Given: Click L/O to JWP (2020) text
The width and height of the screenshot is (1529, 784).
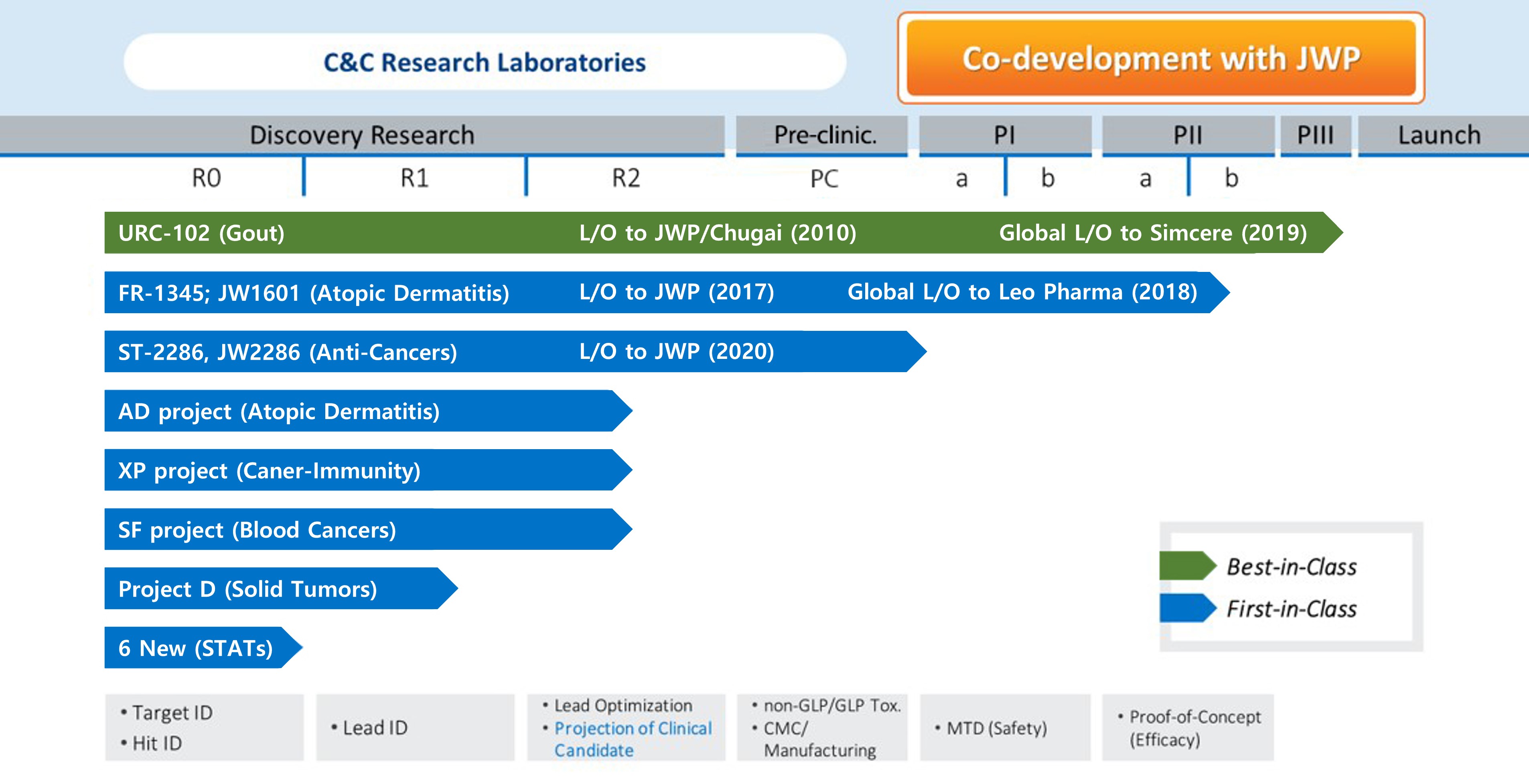Looking at the screenshot, I should (x=677, y=351).
